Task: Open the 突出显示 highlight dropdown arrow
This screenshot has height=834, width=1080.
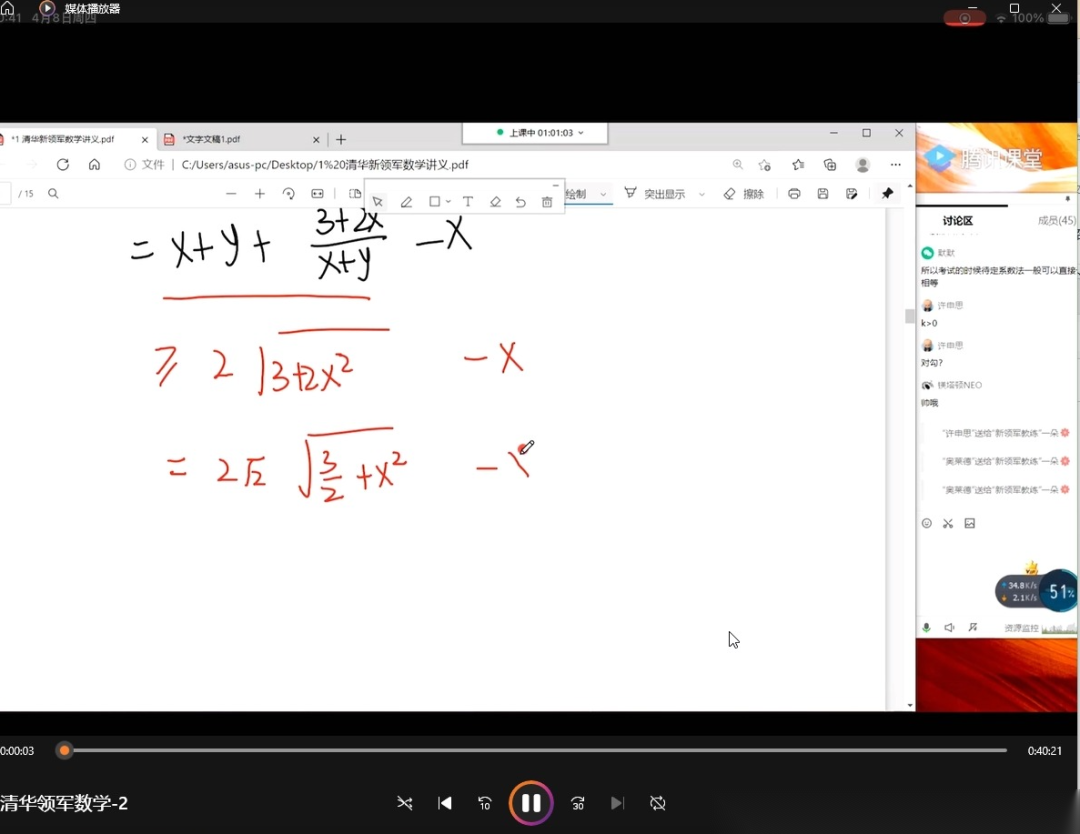Action: (x=701, y=195)
